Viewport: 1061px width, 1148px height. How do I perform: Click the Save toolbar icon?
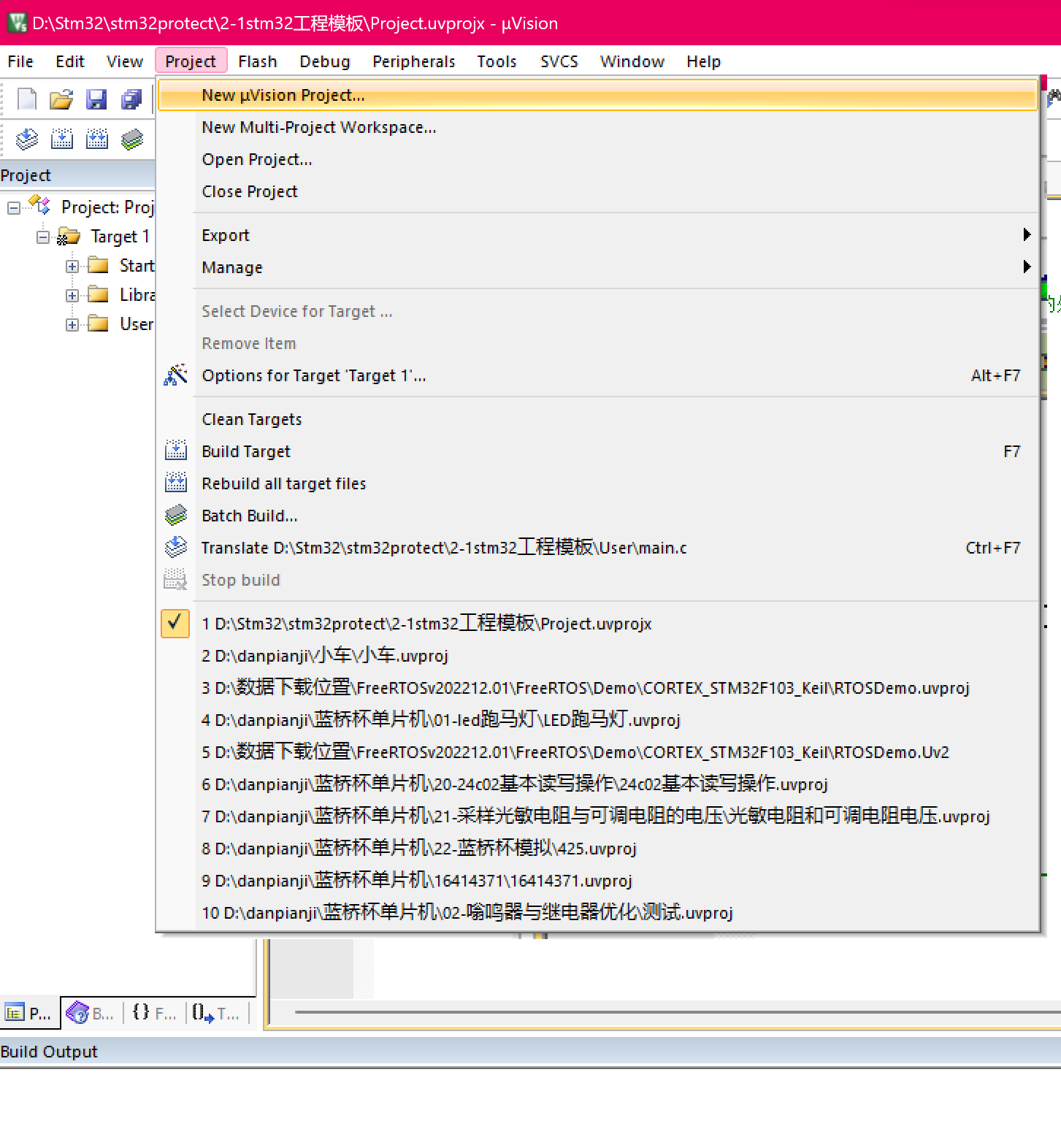click(96, 99)
